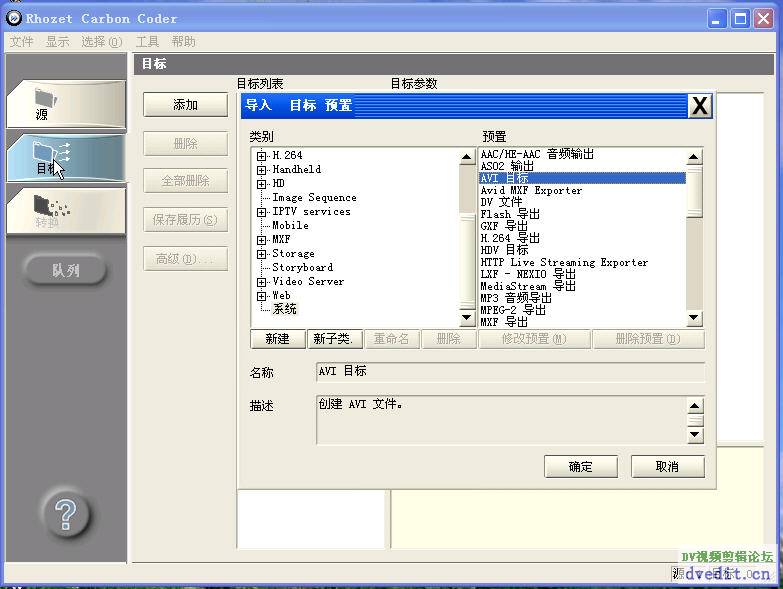Viewport: 783px width, 589px height.
Task: Click description box scroll down arrow
Action: tap(695, 435)
